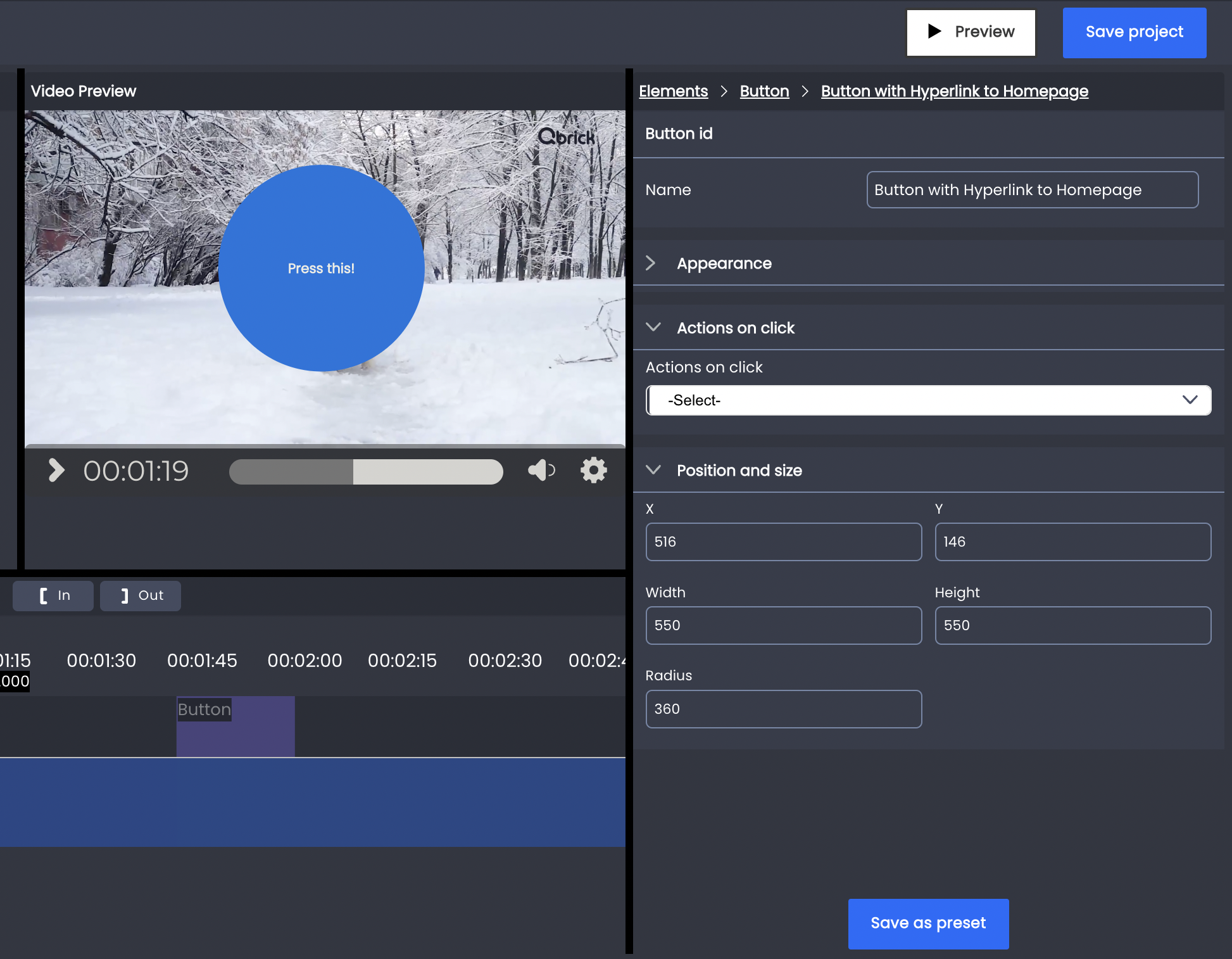Open the Button breadcrumb link
Viewport: 1232px width, 959px height.
pyautogui.click(x=764, y=91)
